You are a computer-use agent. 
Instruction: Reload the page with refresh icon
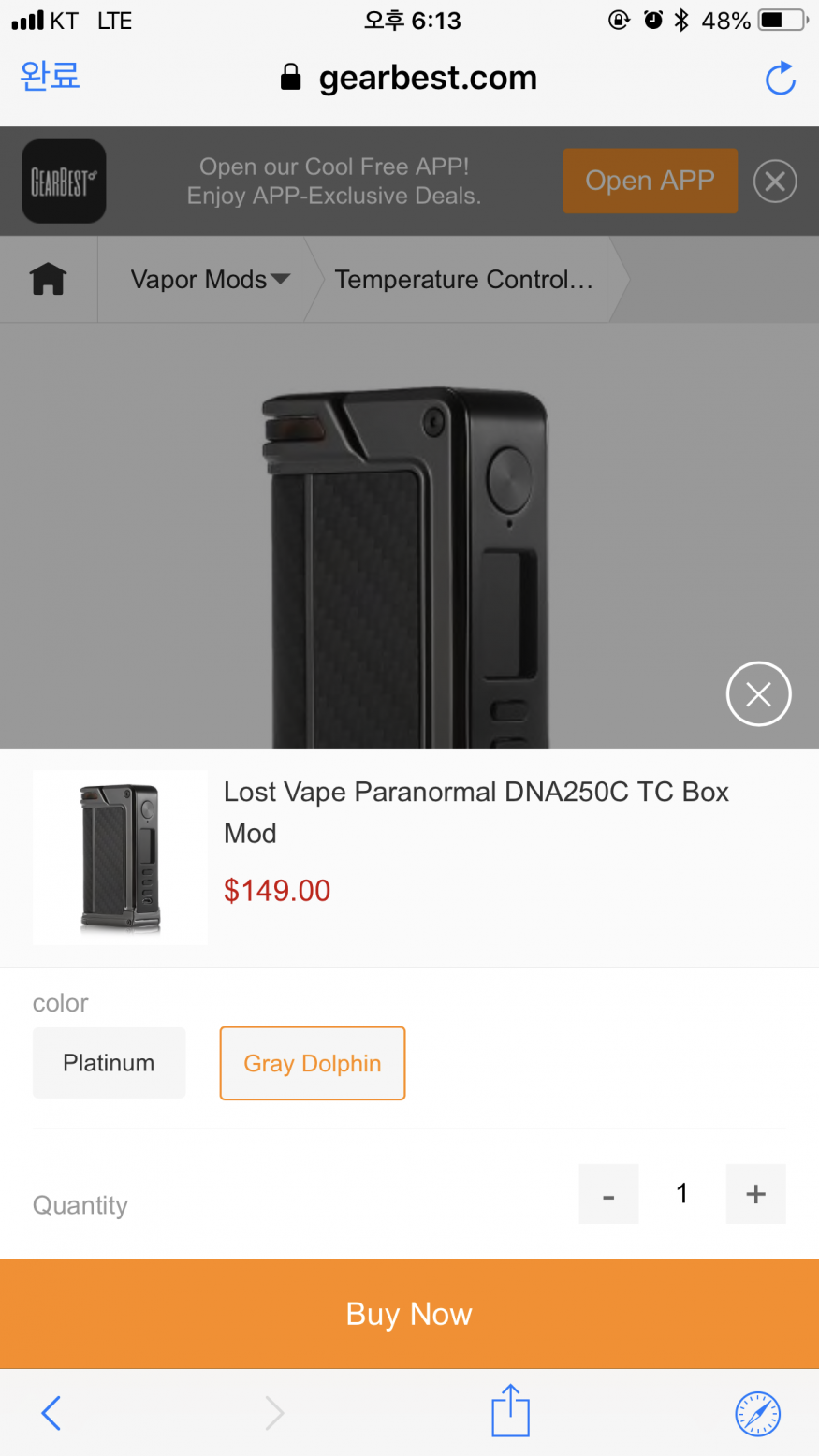click(x=780, y=79)
